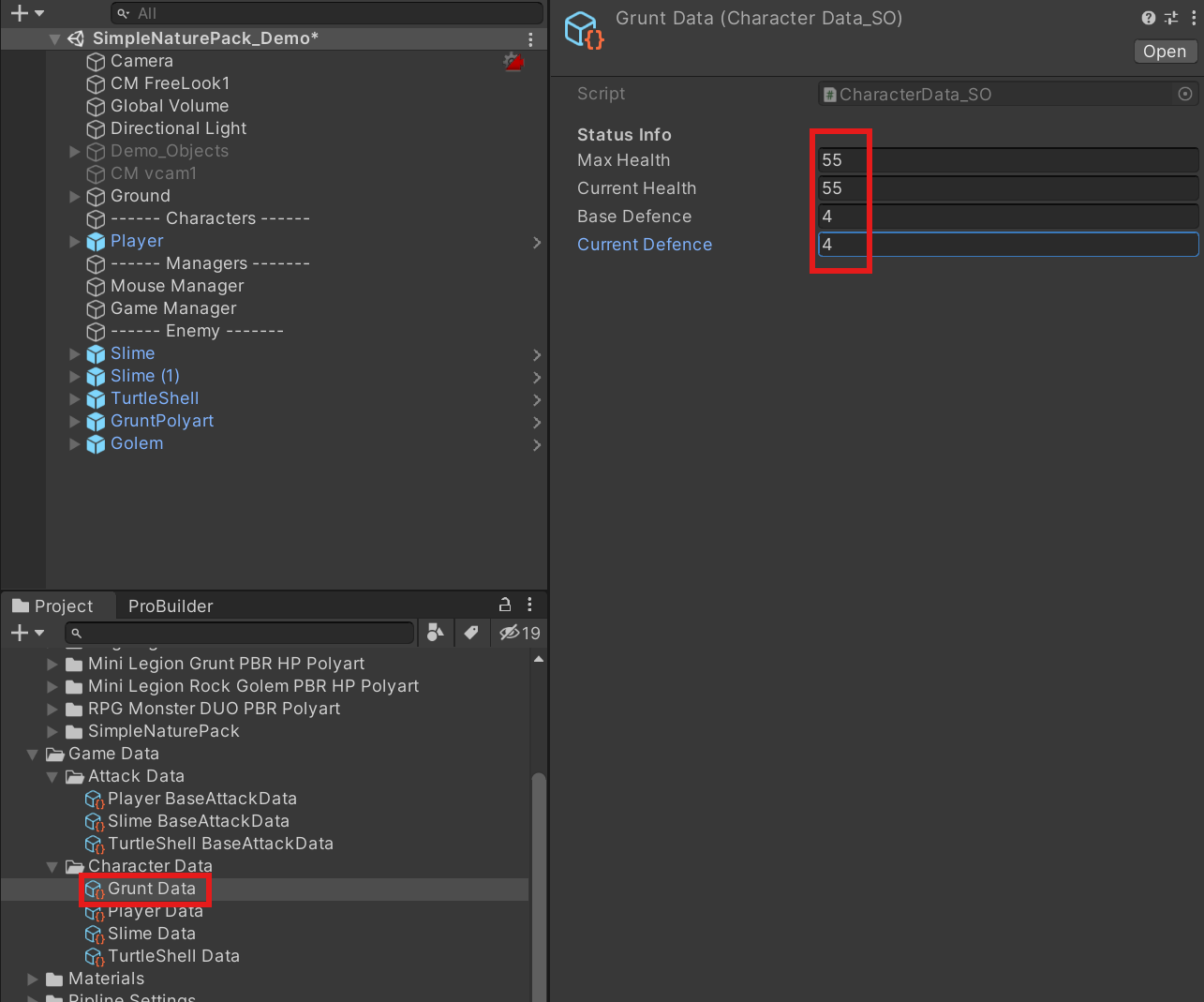1204x1002 pixels.
Task: Click the Project search field
Action: tap(240, 633)
